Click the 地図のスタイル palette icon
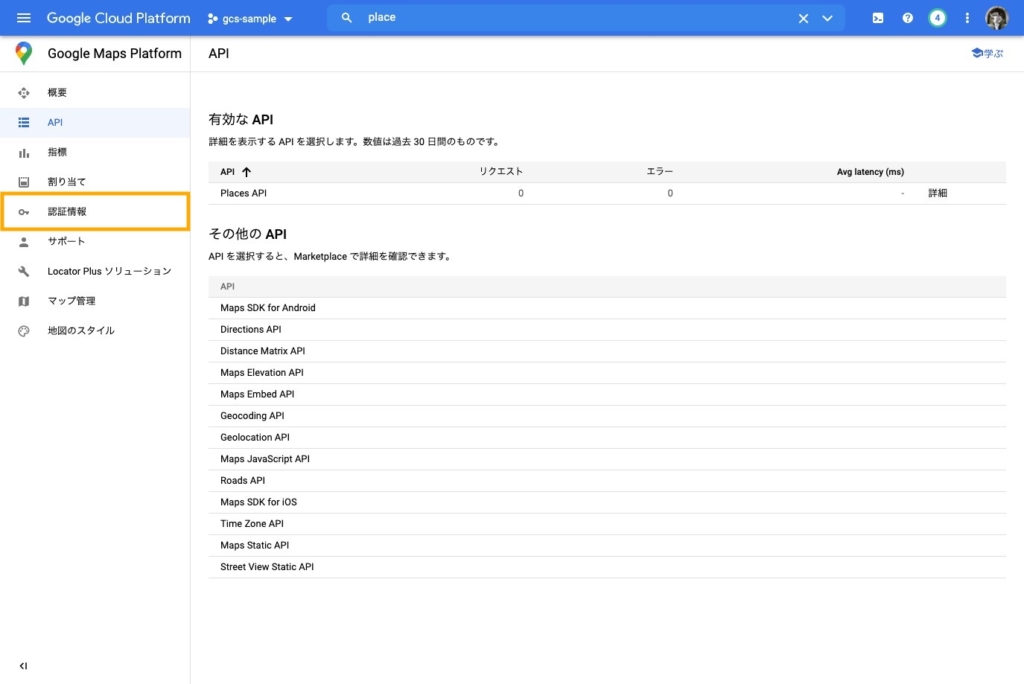1024x684 pixels. [x=24, y=331]
